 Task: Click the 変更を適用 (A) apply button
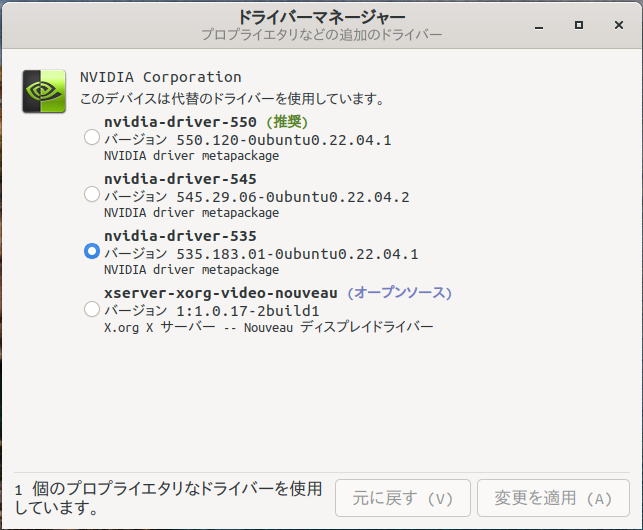[553, 498]
